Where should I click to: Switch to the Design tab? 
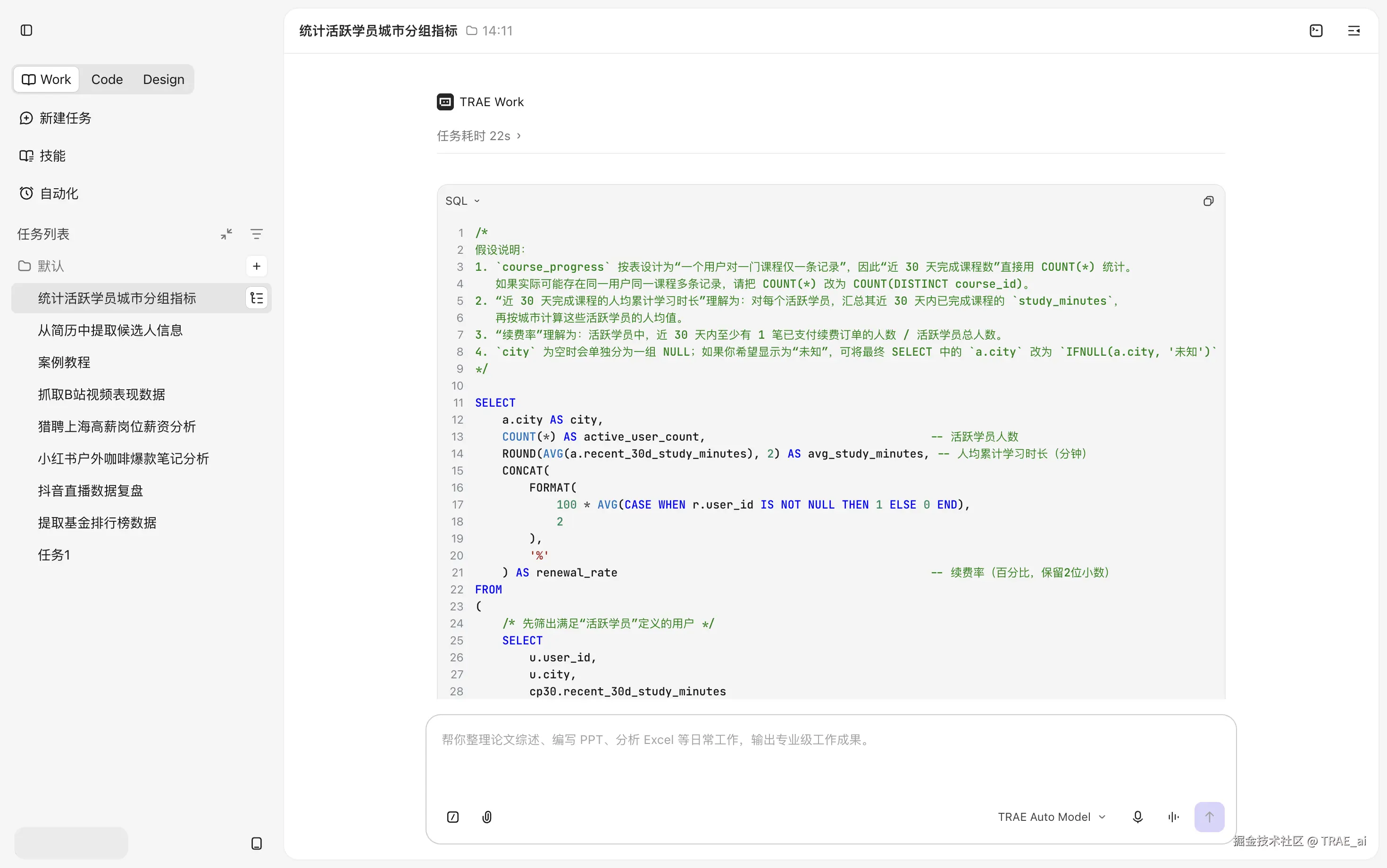click(x=164, y=79)
